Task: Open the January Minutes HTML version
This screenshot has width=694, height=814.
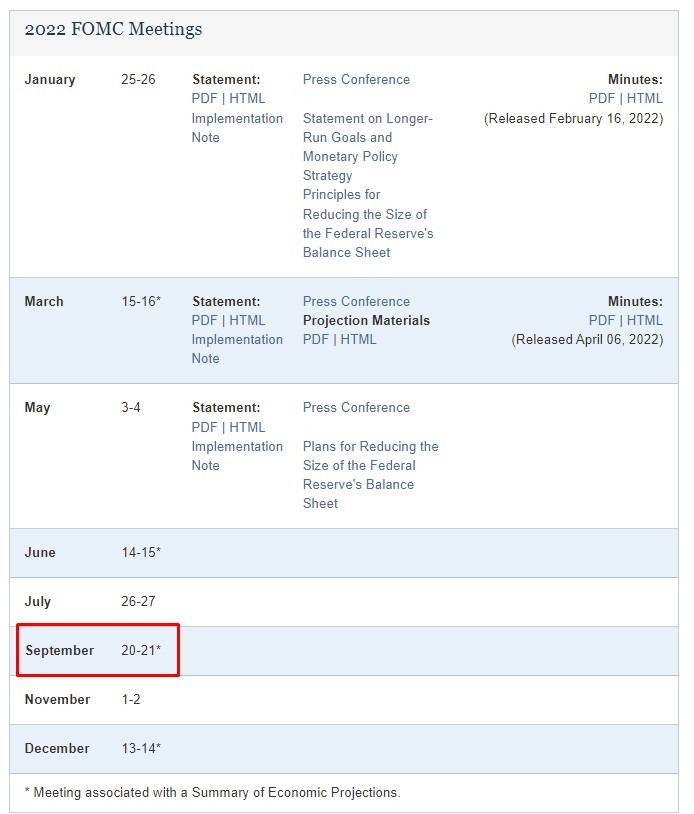Action: pos(646,99)
